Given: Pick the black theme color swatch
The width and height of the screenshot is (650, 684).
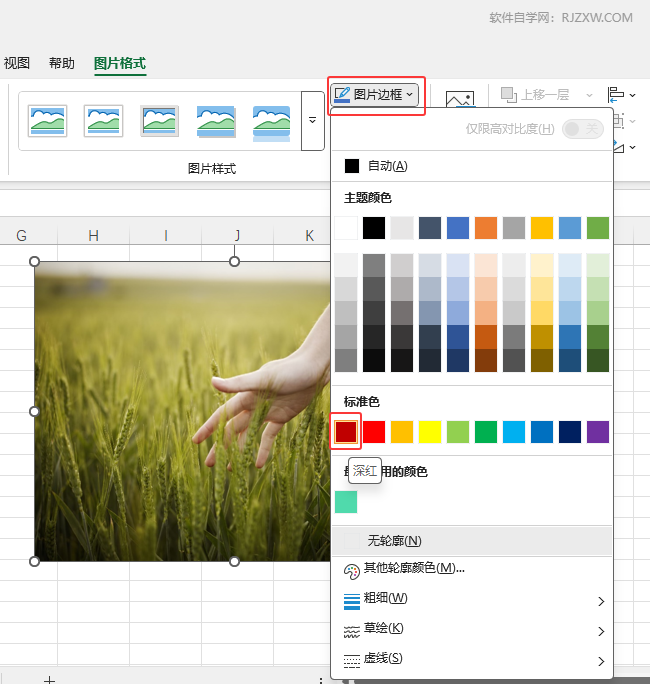Looking at the screenshot, I should coord(374,228).
